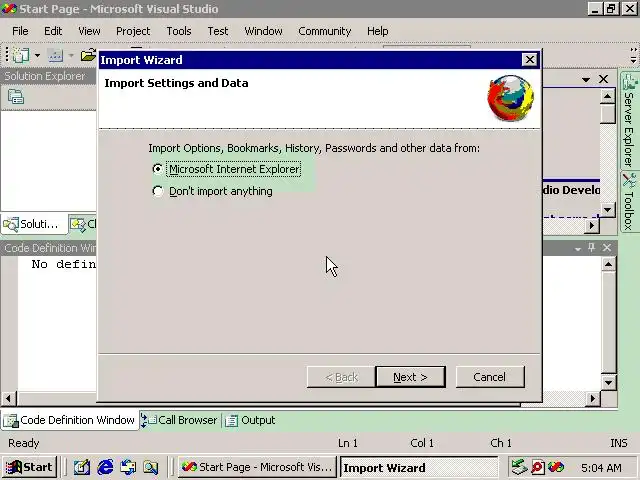Open the Project menu
Image resolution: width=640 pixels, height=480 pixels.
pyautogui.click(x=133, y=31)
